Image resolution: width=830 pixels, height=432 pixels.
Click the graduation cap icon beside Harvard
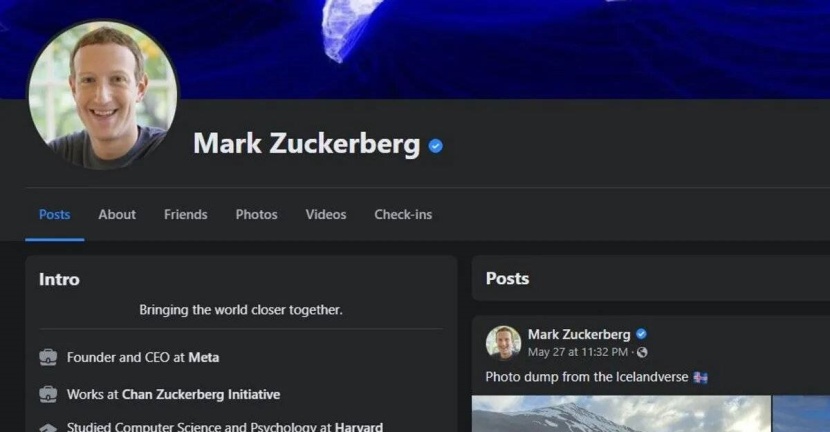(x=48, y=427)
